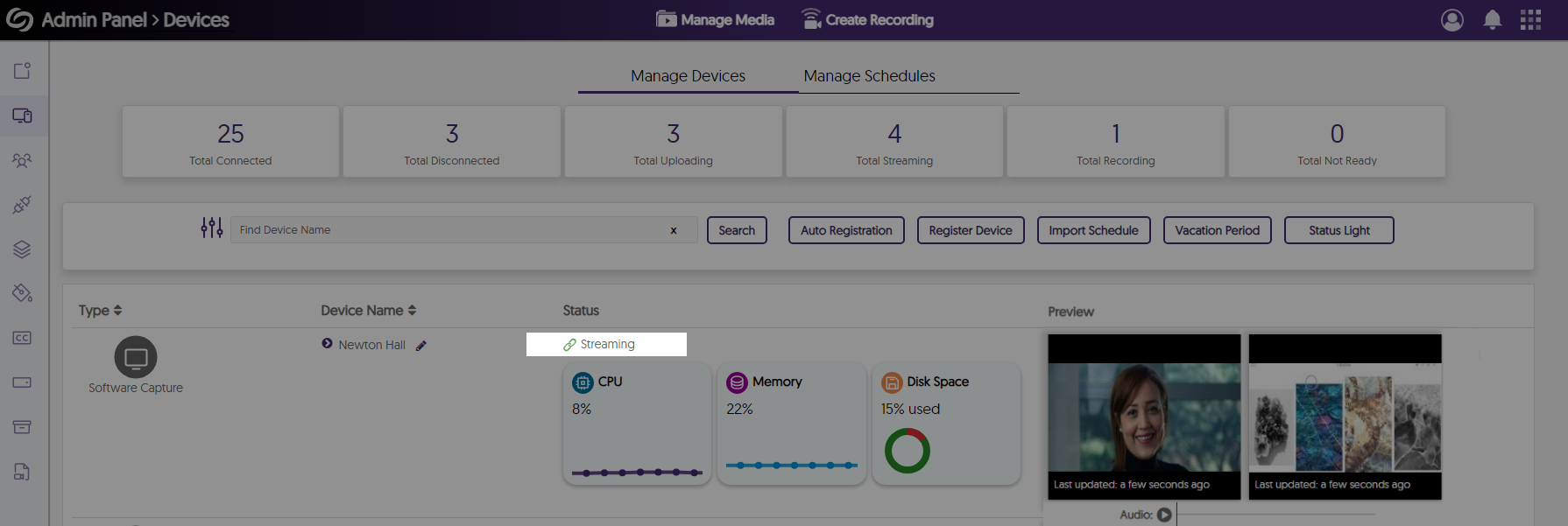Click the YuJa logo in the header
The image size is (1568, 526).
[x=19, y=19]
